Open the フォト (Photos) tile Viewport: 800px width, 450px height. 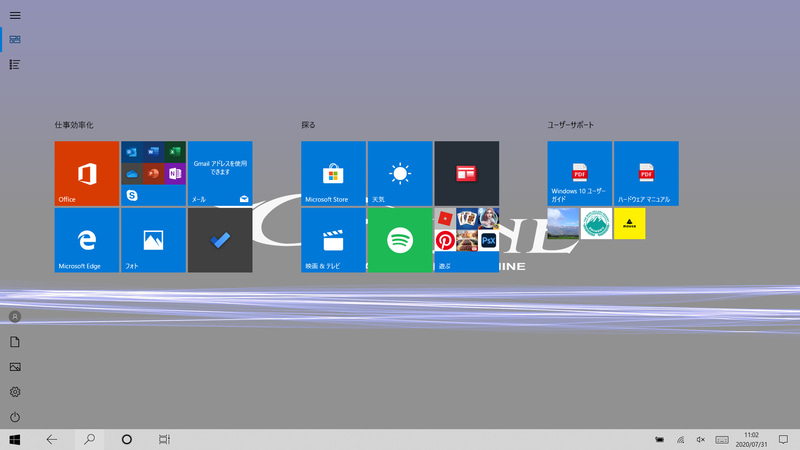153,240
